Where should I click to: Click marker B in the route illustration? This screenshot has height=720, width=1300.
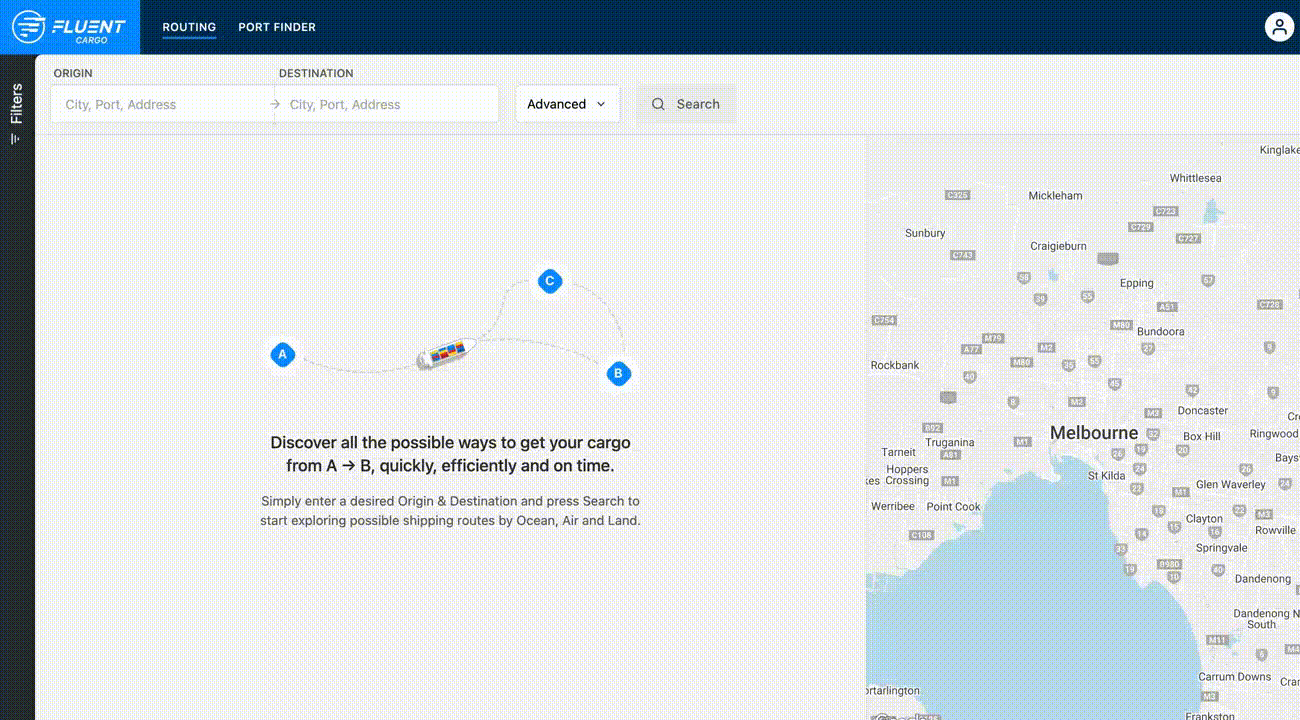coord(618,373)
